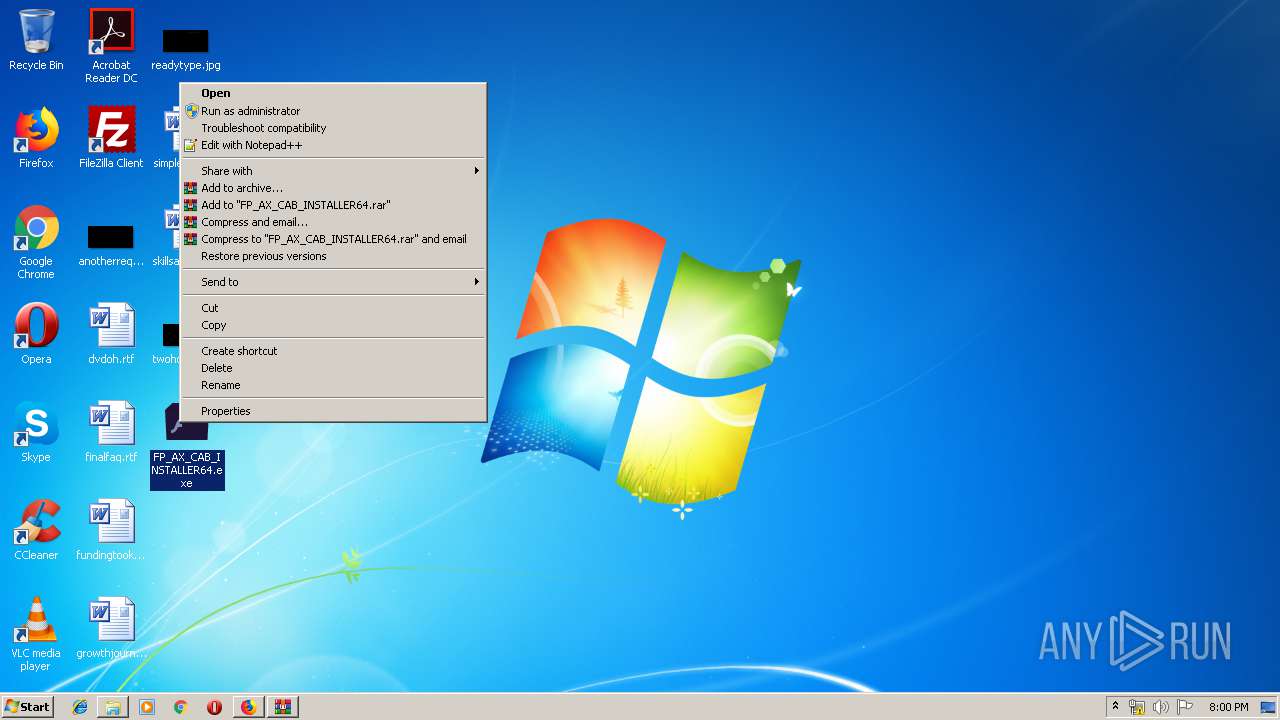Select the Opera desktop shortcut
This screenshot has width=1280, height=720.
tap(36, 334)
